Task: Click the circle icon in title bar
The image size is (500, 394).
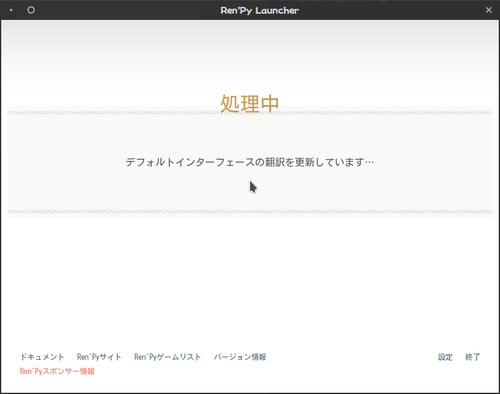Action: [x=31, y=10]
